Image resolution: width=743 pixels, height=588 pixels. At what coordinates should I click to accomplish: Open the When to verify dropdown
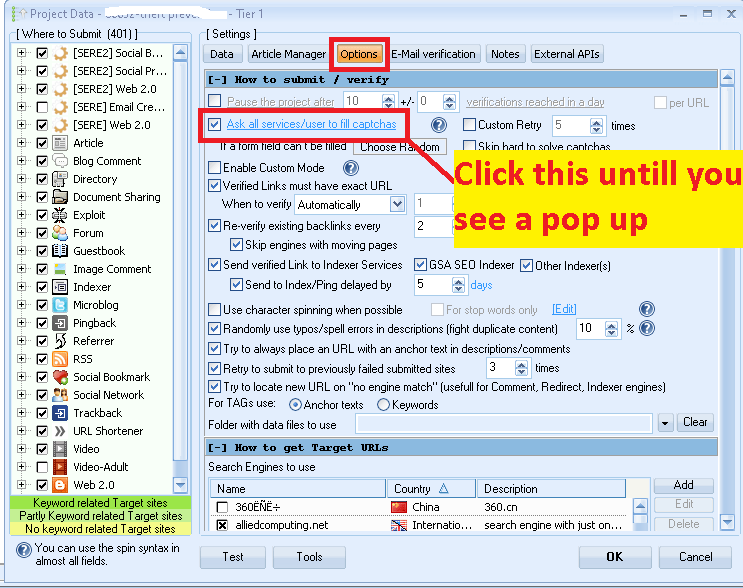click(397, 204)
